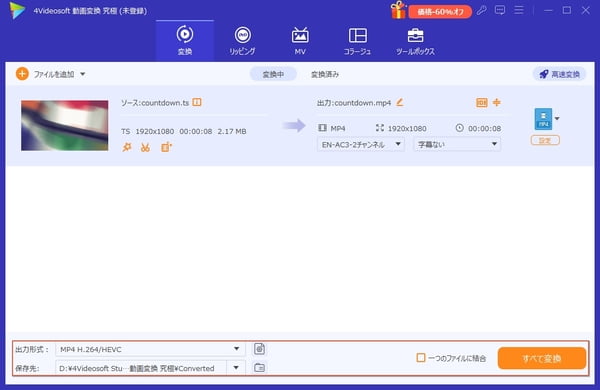Click the すべて変換 button
This screenshot has height=390, width=600.
(x=541, y=358)
